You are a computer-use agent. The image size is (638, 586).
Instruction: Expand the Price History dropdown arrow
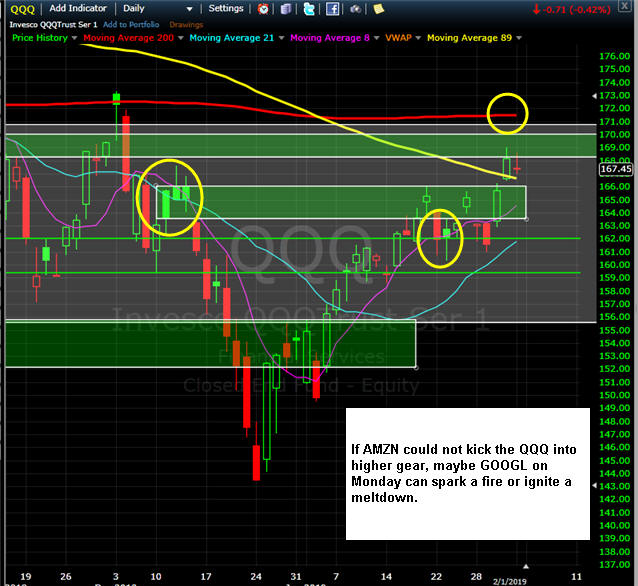click(x=74, y=38)
